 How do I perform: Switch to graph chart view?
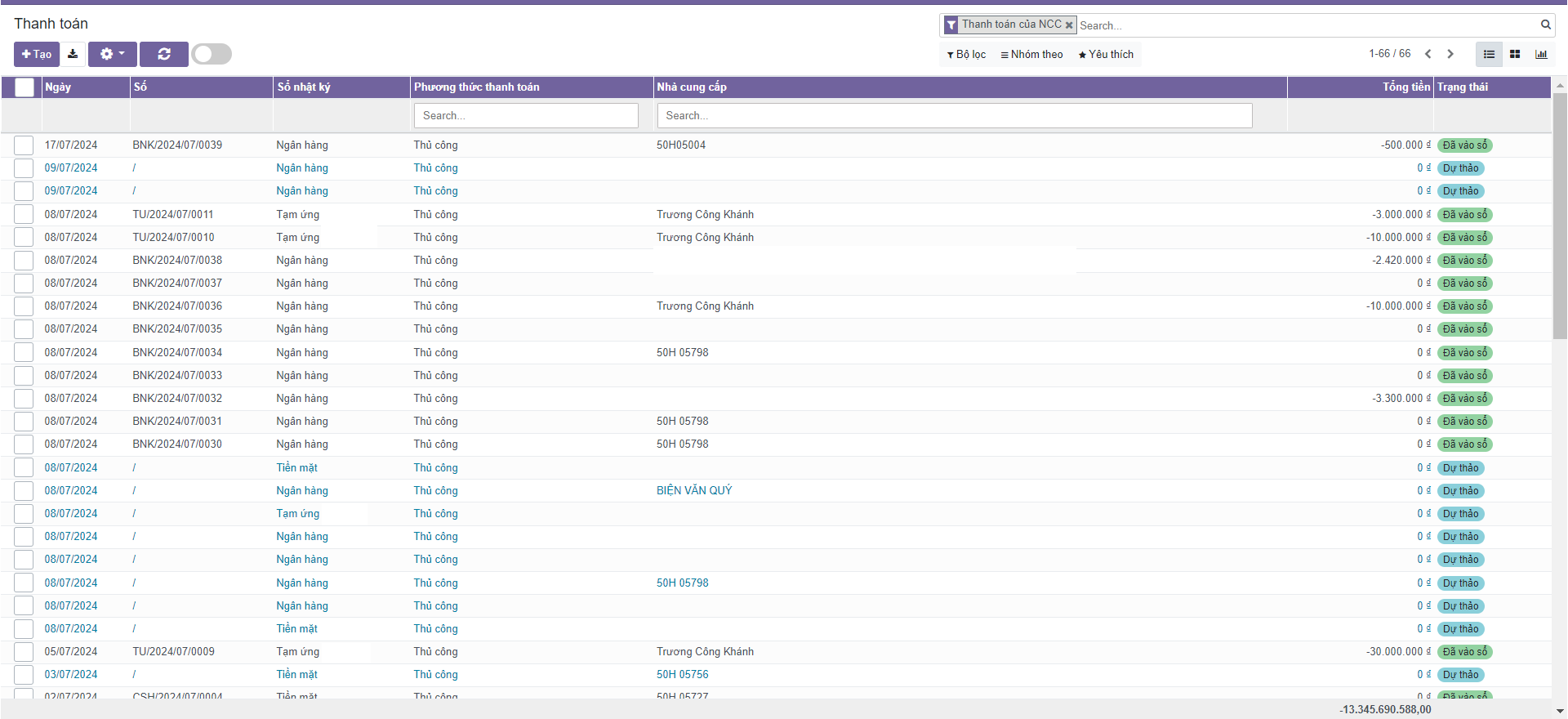[x=1541, y=54]
